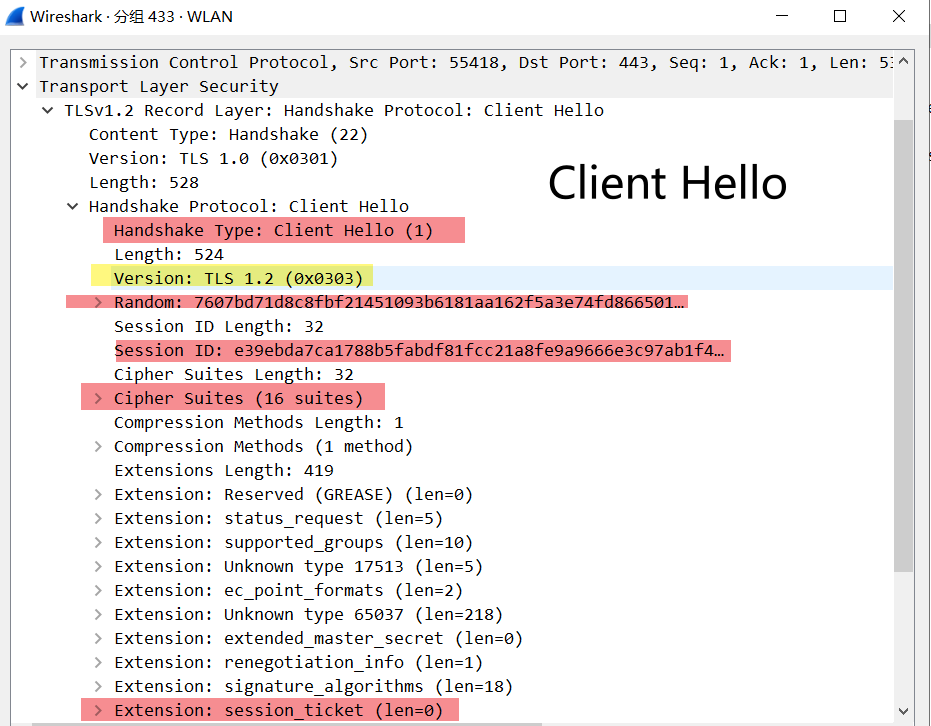Click the scrollbar up arrow
931x726 pixels.
(904, 62)
